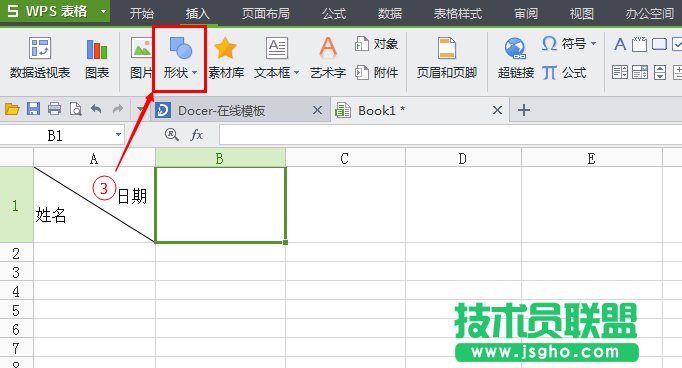Select row 5 header

pyautogui.click(x=17, y=310)
